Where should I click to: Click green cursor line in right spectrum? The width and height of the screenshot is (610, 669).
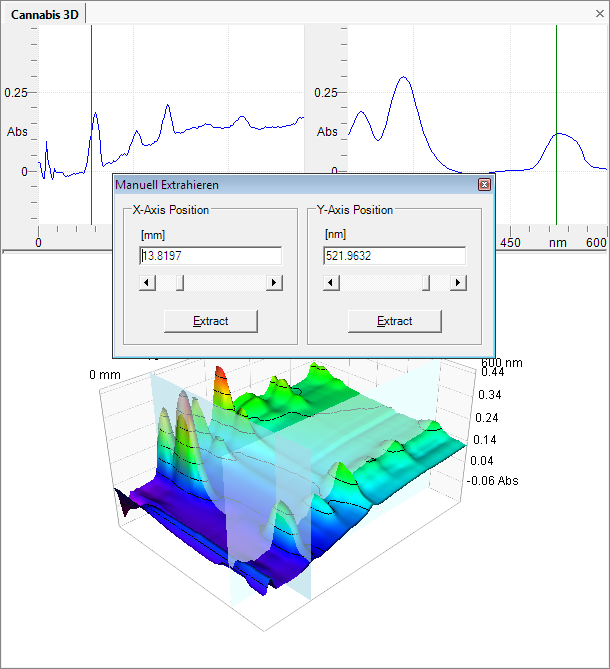click(556, 100)
